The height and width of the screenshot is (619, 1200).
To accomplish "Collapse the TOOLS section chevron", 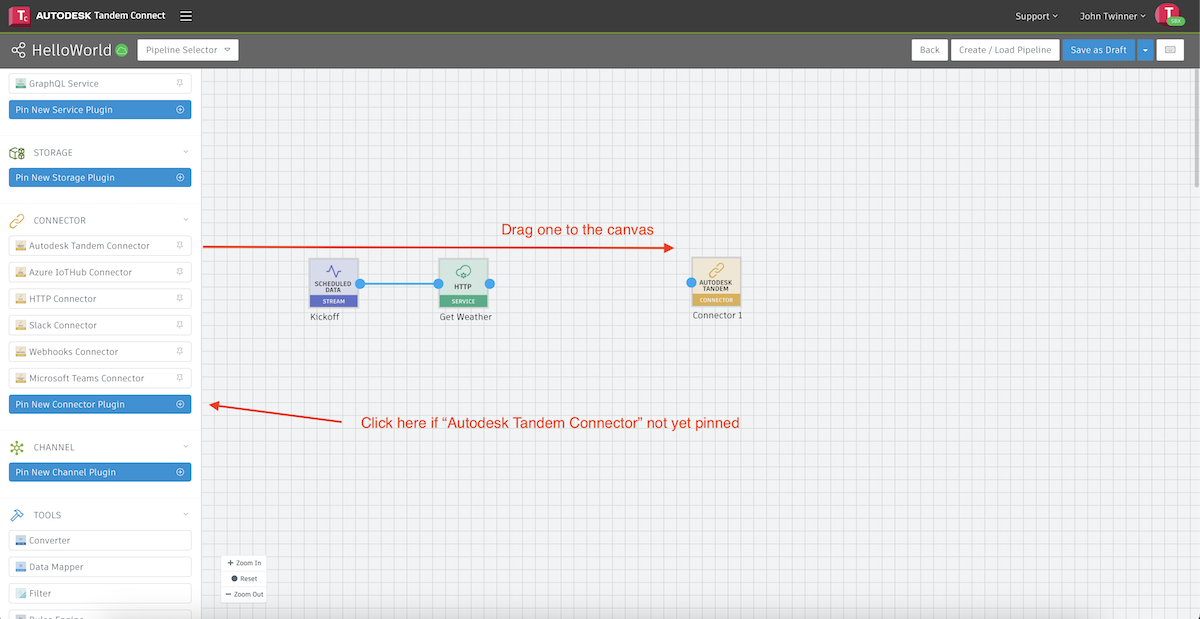I will tap(186, 515).
